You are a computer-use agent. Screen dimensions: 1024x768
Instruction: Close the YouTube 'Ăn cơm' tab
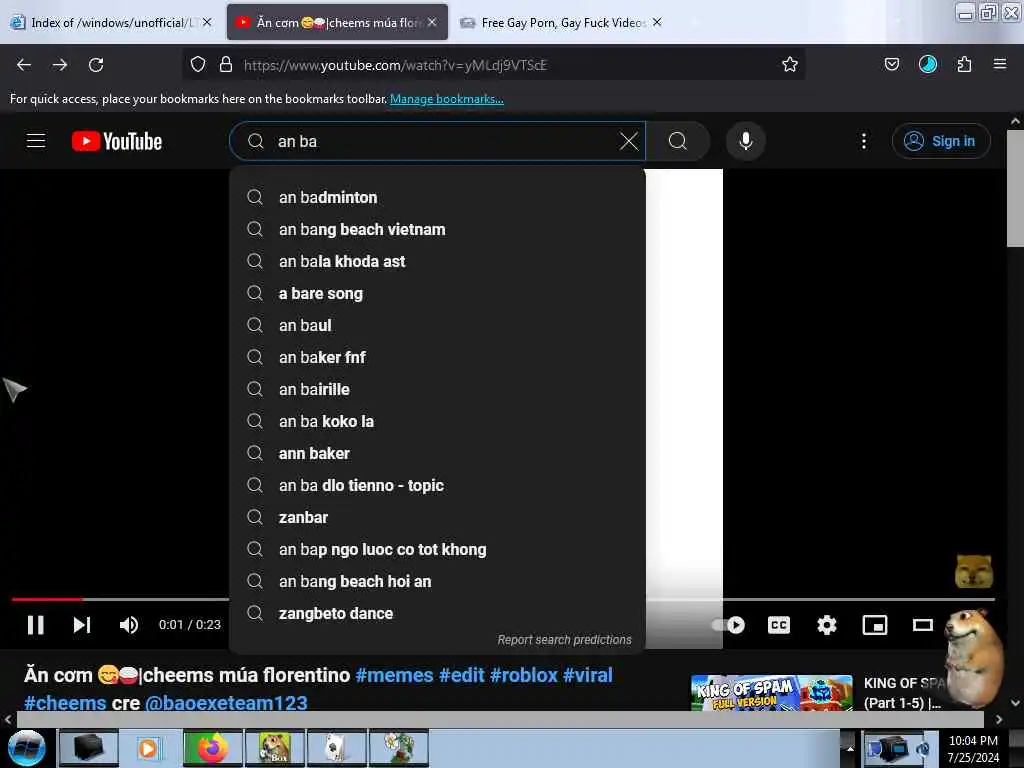(x=432, y=22)
